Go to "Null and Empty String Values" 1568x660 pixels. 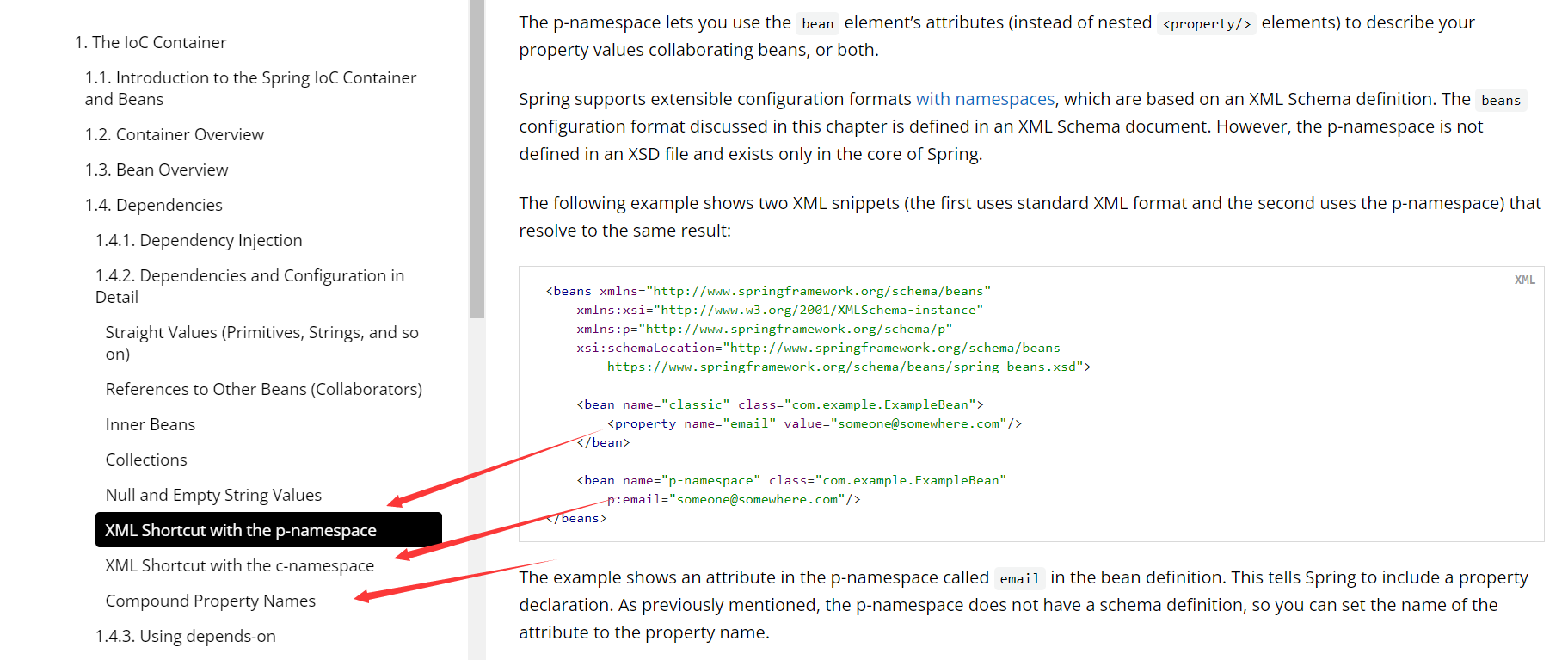tap(213, 495)
